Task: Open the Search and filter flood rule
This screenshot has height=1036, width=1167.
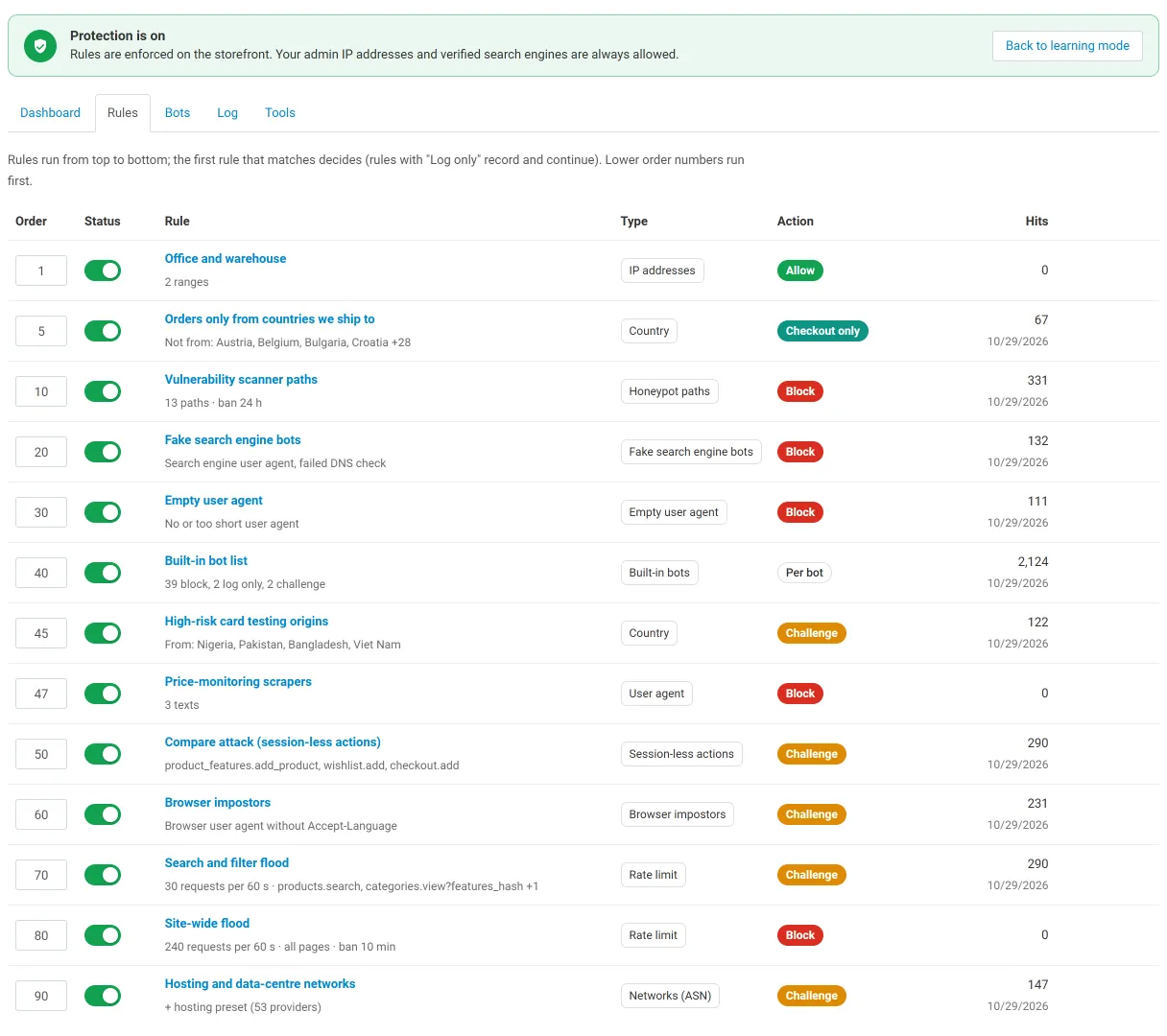Action: tap(226, 863)
